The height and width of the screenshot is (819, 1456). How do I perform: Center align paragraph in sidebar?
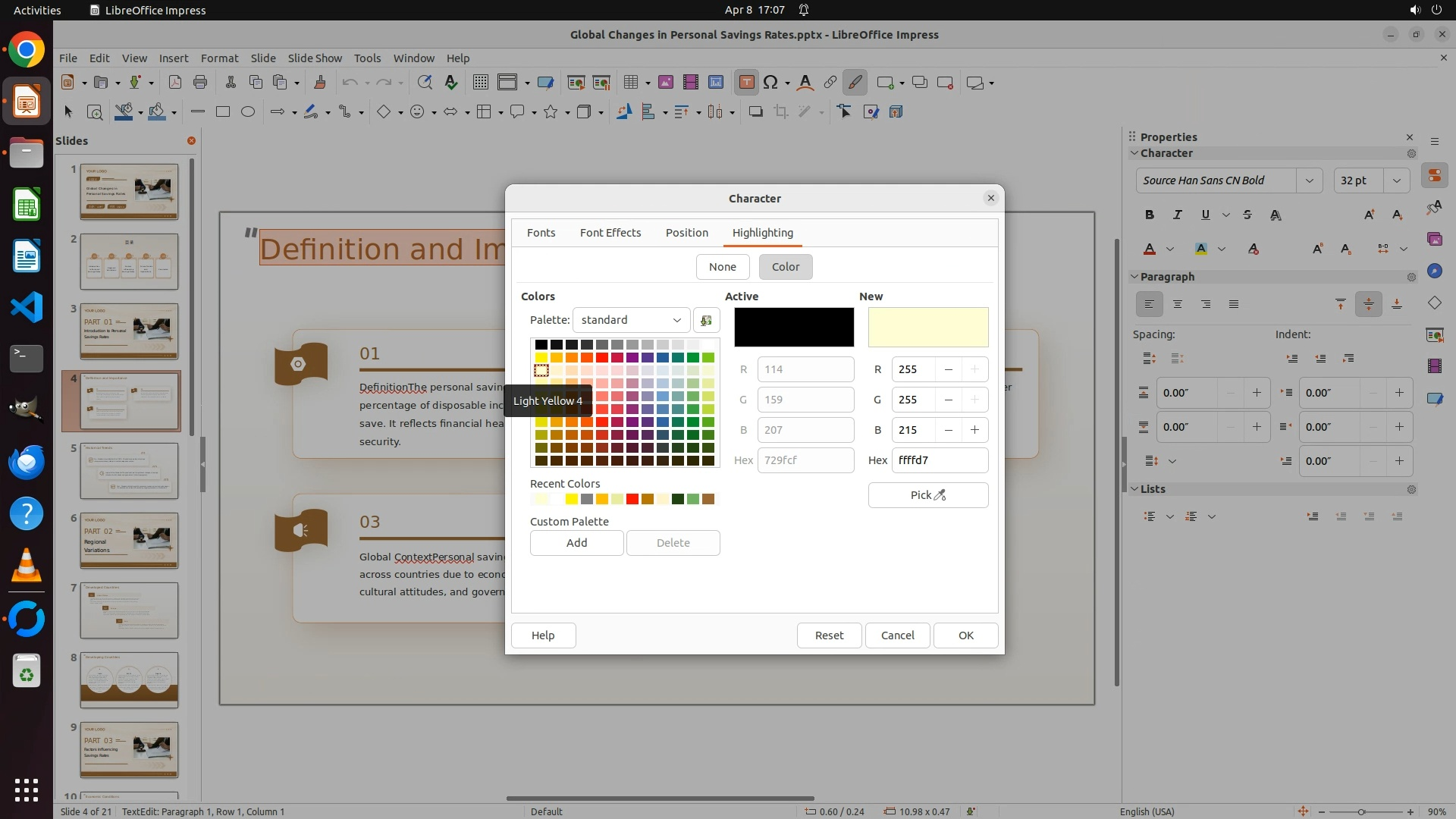(x=1178, y=304)
